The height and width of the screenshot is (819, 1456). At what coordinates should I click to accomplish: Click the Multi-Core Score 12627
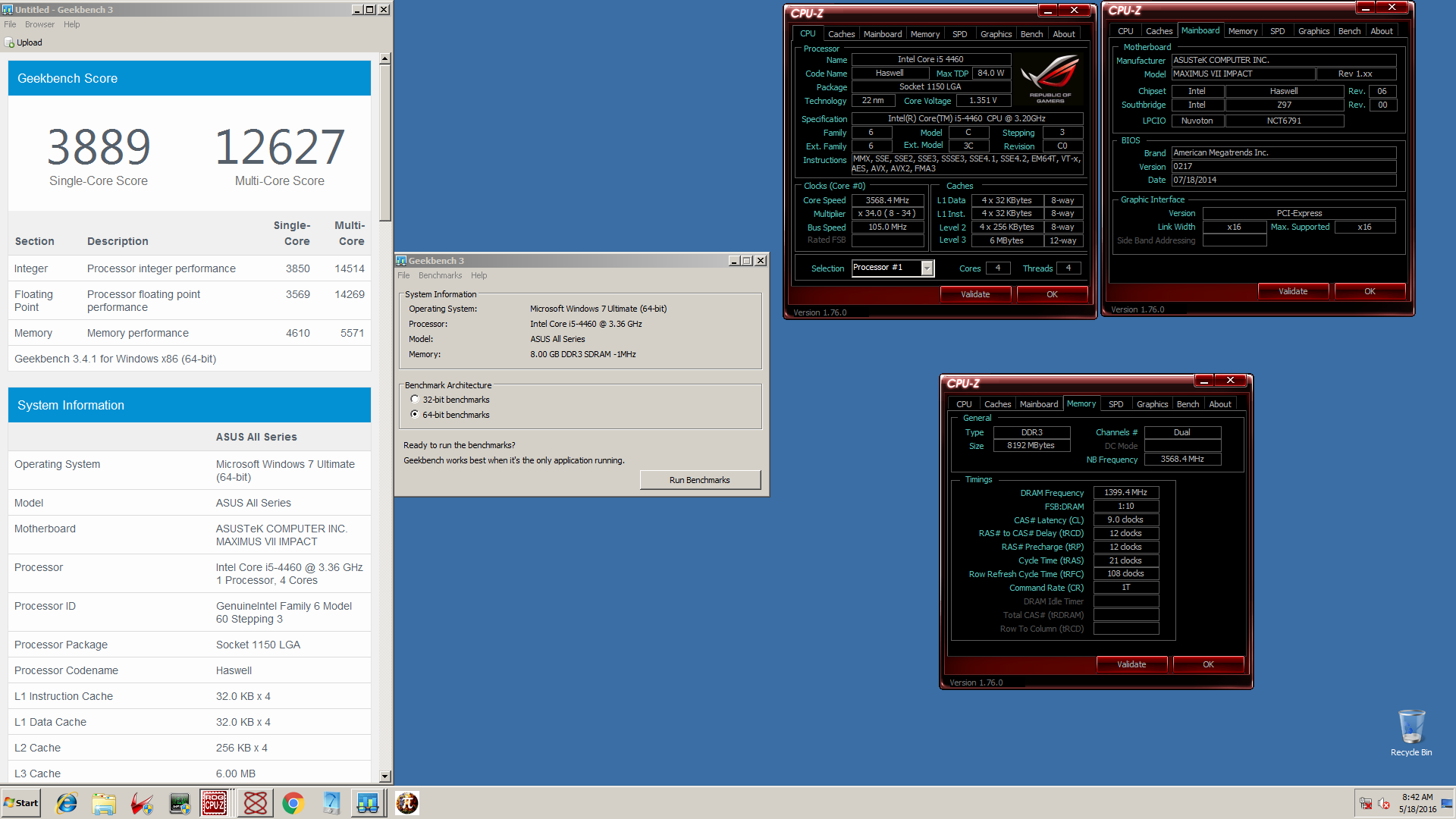point(280,147)
